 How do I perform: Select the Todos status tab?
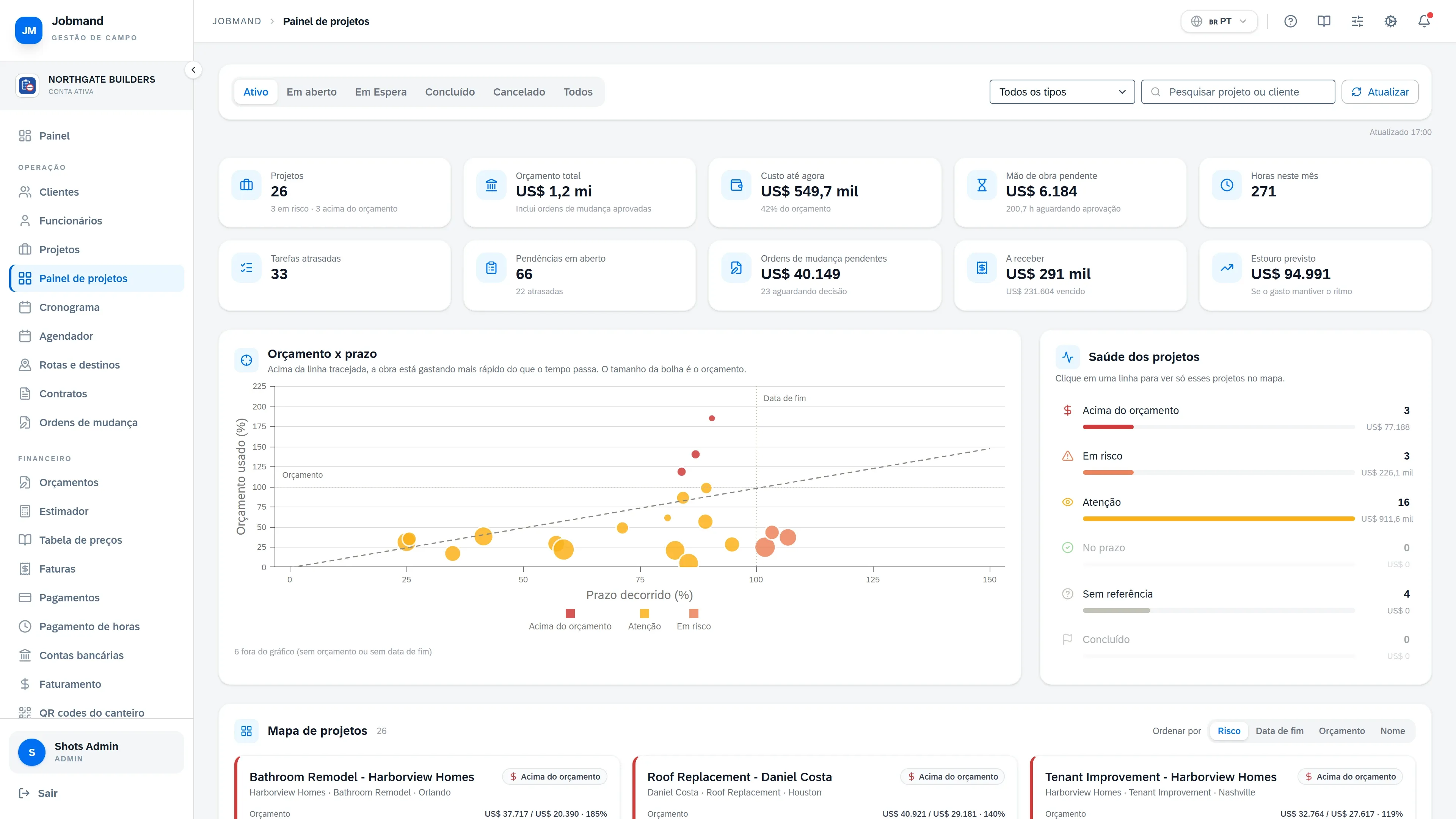pyautogui.click(x=577, y=91)
